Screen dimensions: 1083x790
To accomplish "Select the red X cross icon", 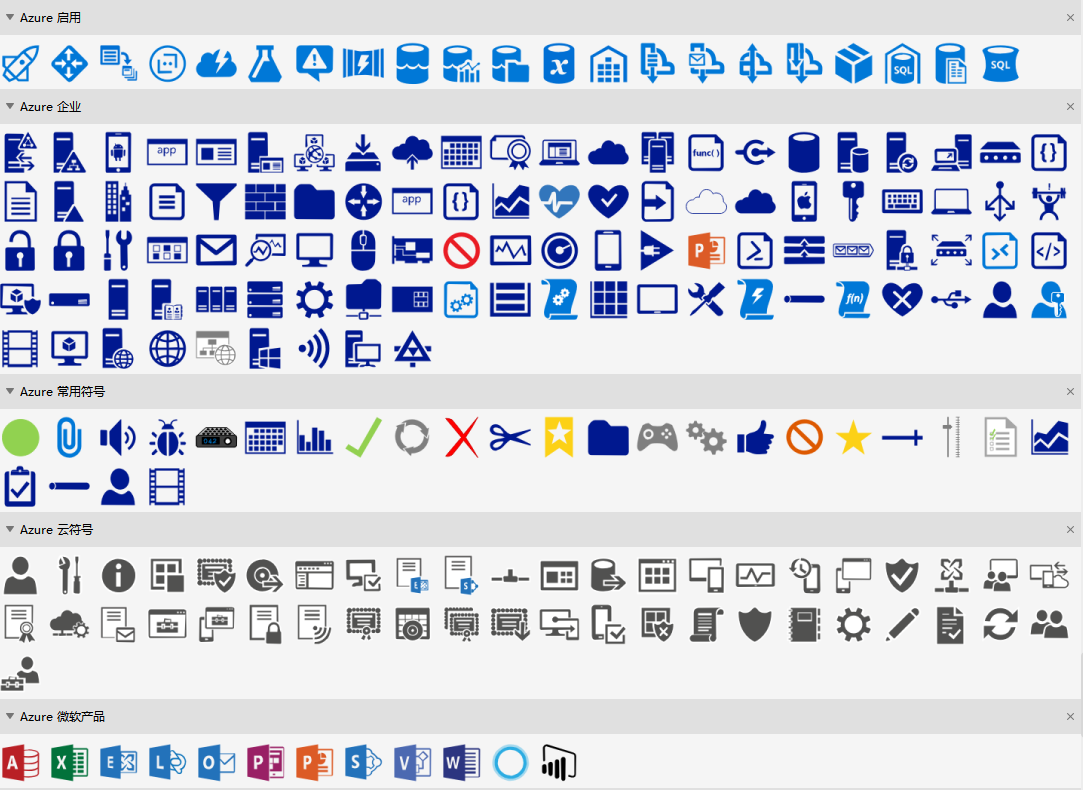I will click(x=461, y=438).
